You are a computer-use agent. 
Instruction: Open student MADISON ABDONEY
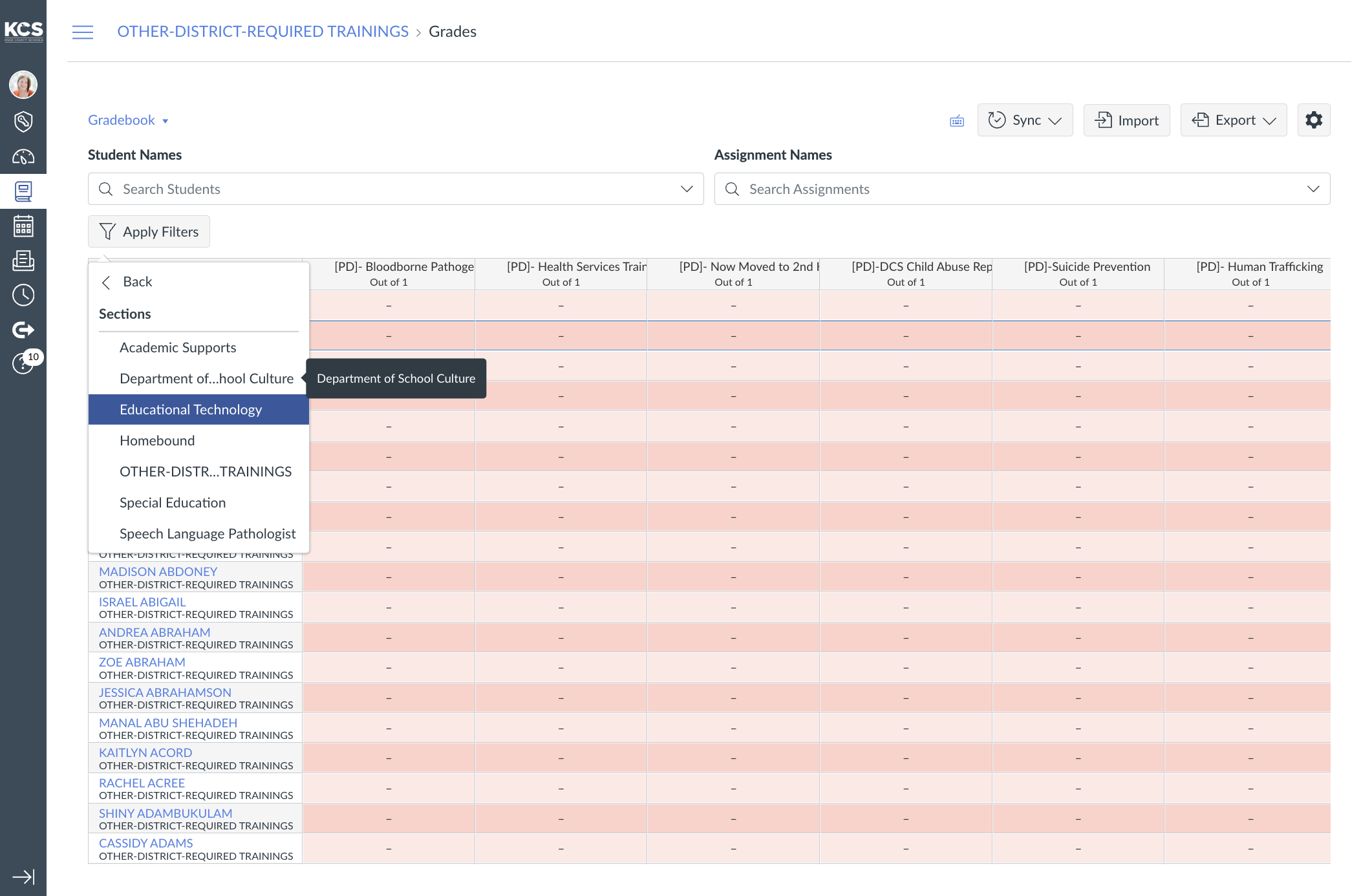pyautogui.click(x=158, y=571)
